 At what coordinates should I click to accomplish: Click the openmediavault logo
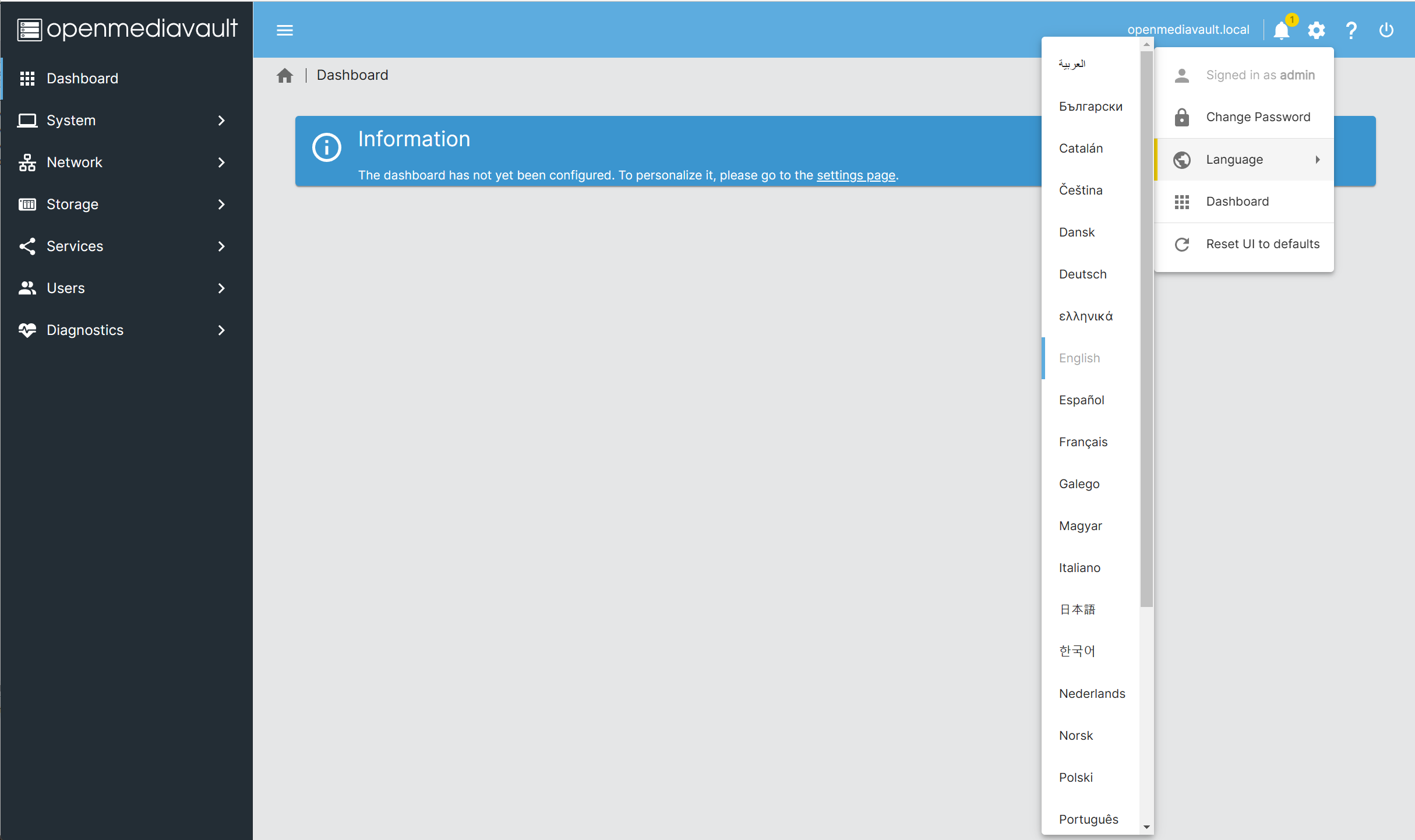click(x=127, y=29)
